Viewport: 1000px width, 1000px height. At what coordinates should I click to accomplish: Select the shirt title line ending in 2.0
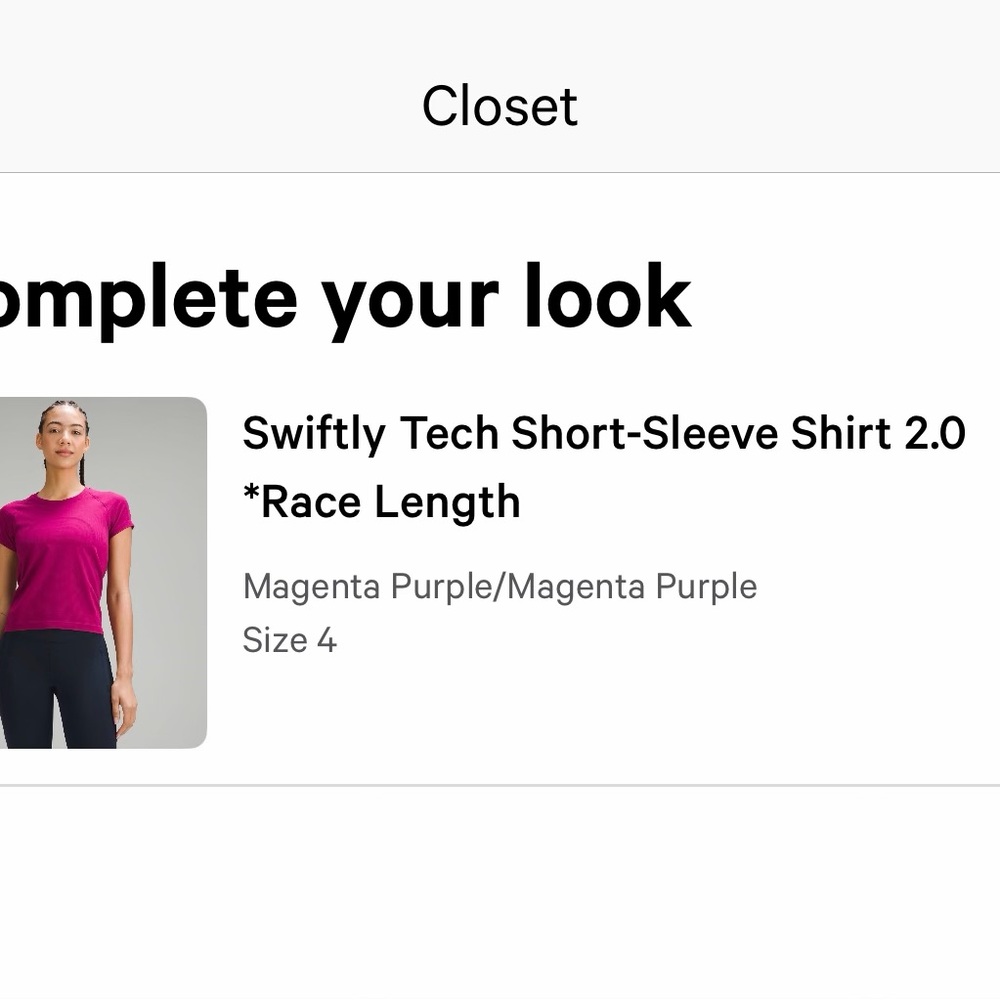[x=604, y=433]
